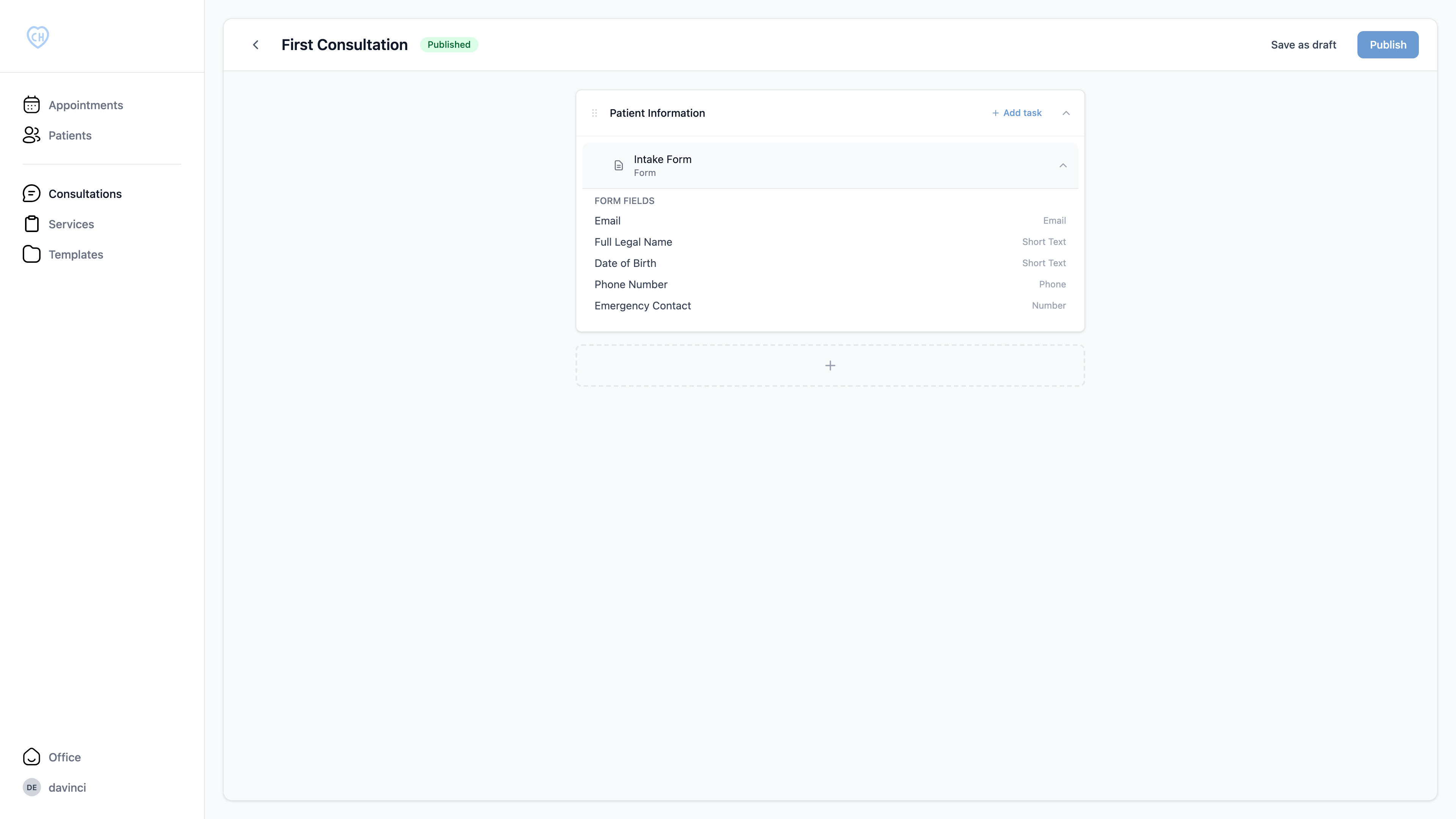Go to the Templates section
This screenshot has width=1456, height=819.
[x=76, y=255]
